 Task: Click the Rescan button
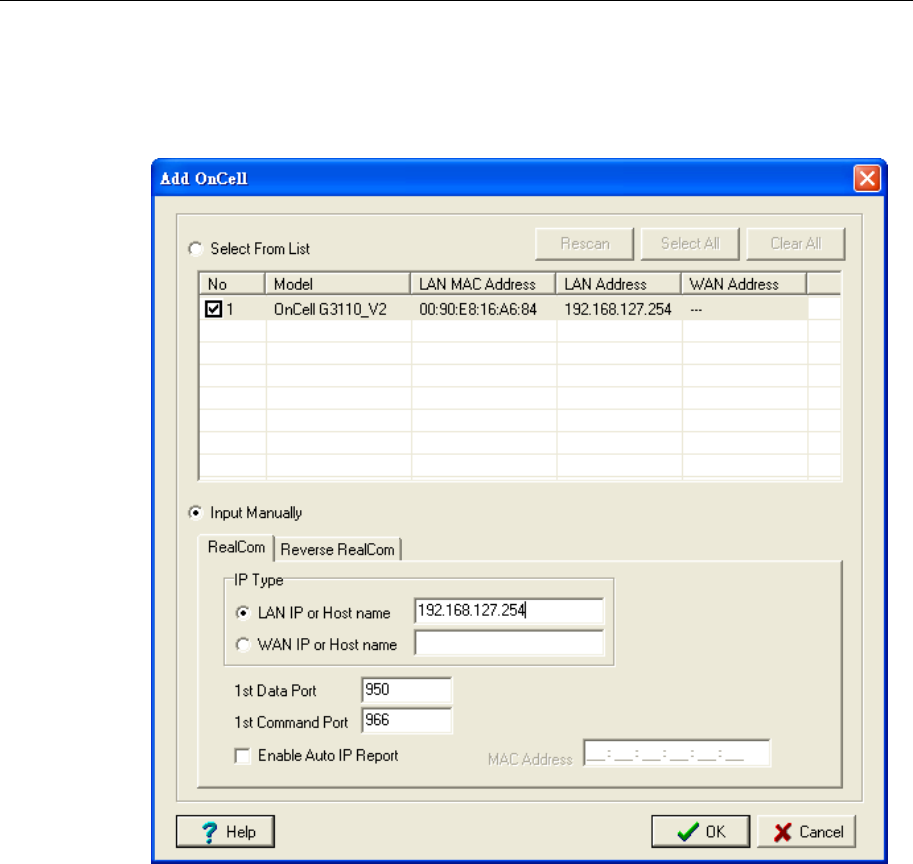point(584,243)
